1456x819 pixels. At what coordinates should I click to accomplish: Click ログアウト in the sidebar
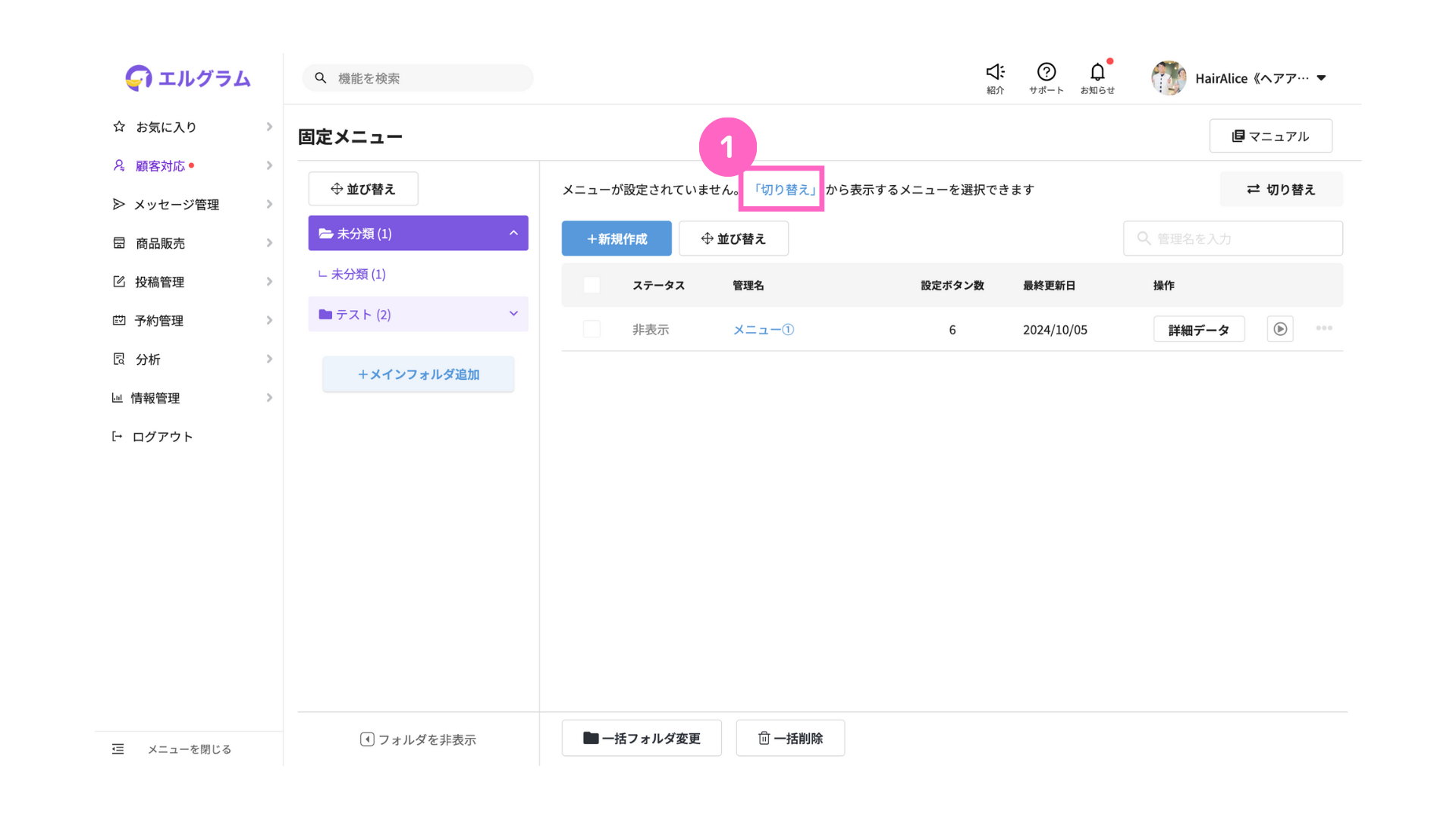pyautogui.click(x=162, y=436)
